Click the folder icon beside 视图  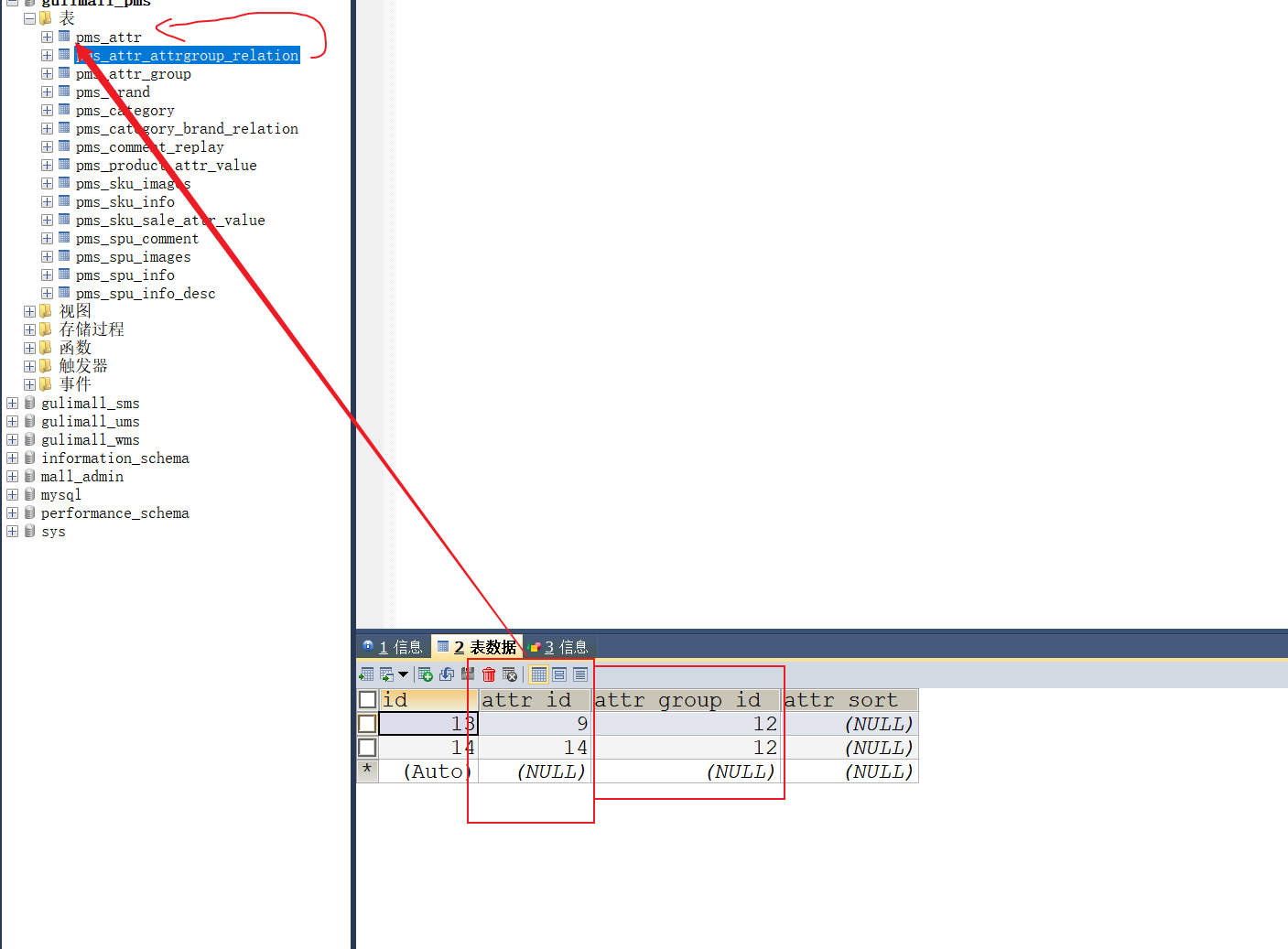[46, 311]
